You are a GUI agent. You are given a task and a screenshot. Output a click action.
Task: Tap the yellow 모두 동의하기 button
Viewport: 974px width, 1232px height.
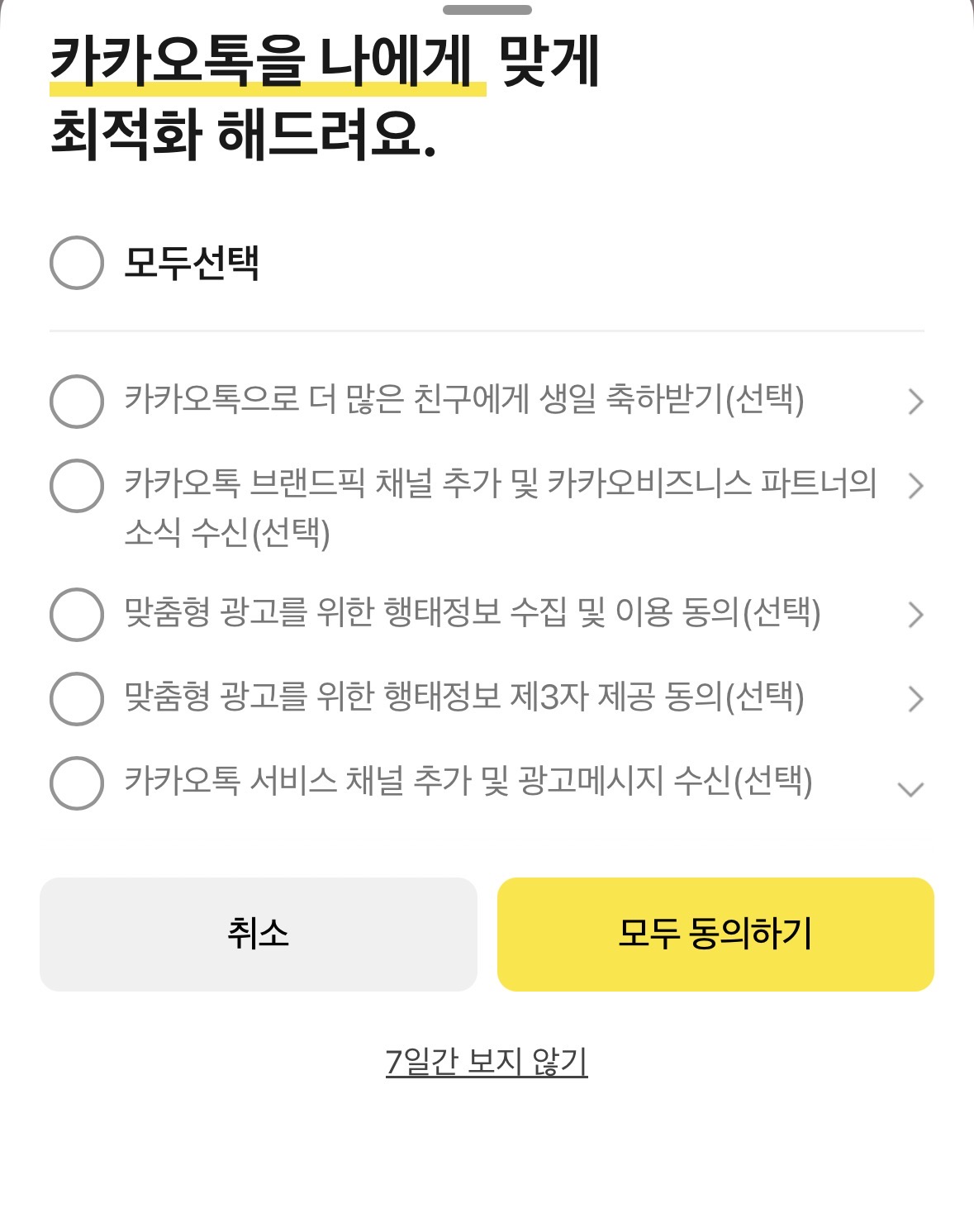[x=715, y=934]
